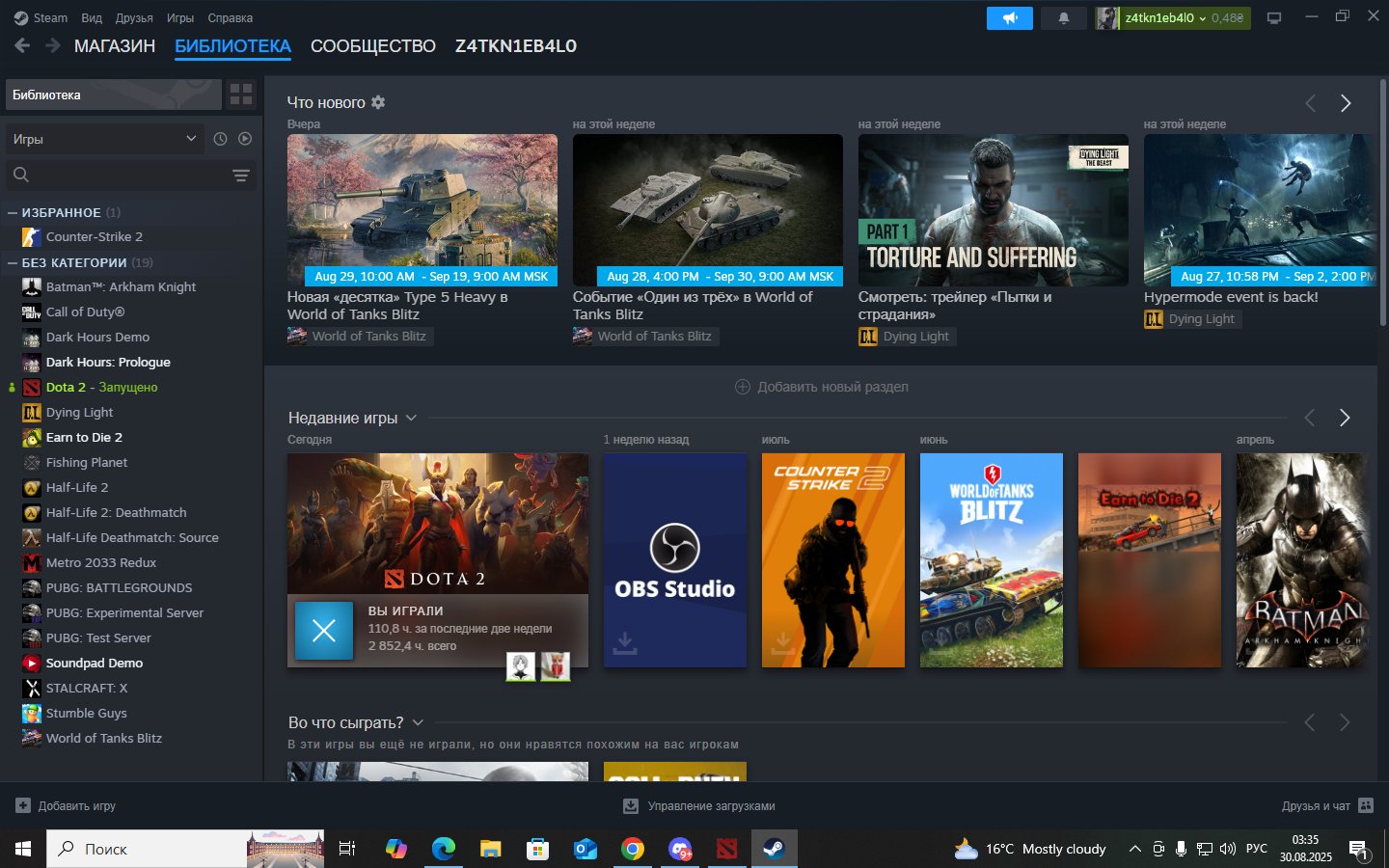
Task: Click the recent activity clock filter
Action: click(220, 139)
